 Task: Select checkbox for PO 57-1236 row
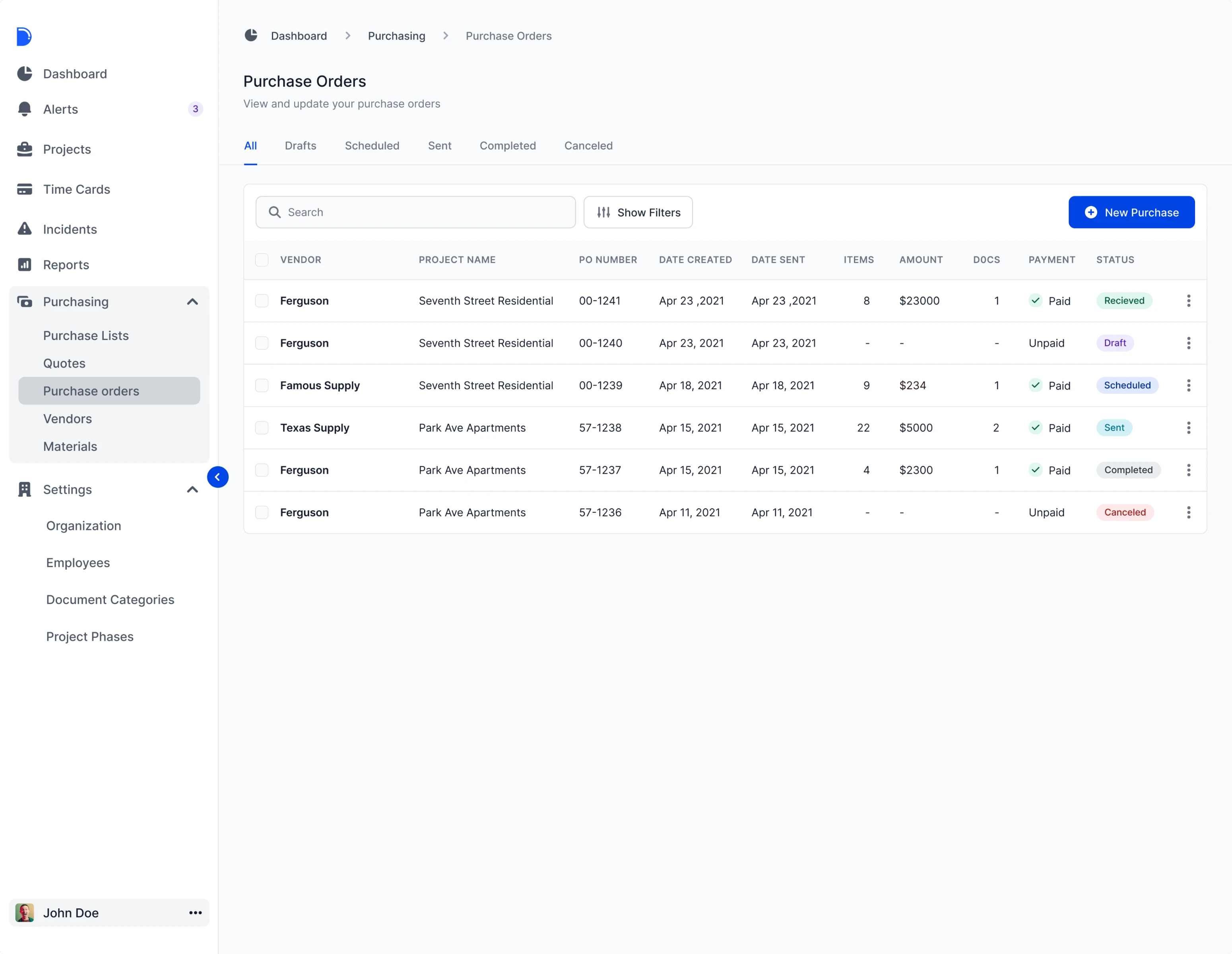(x=262, y=512)
